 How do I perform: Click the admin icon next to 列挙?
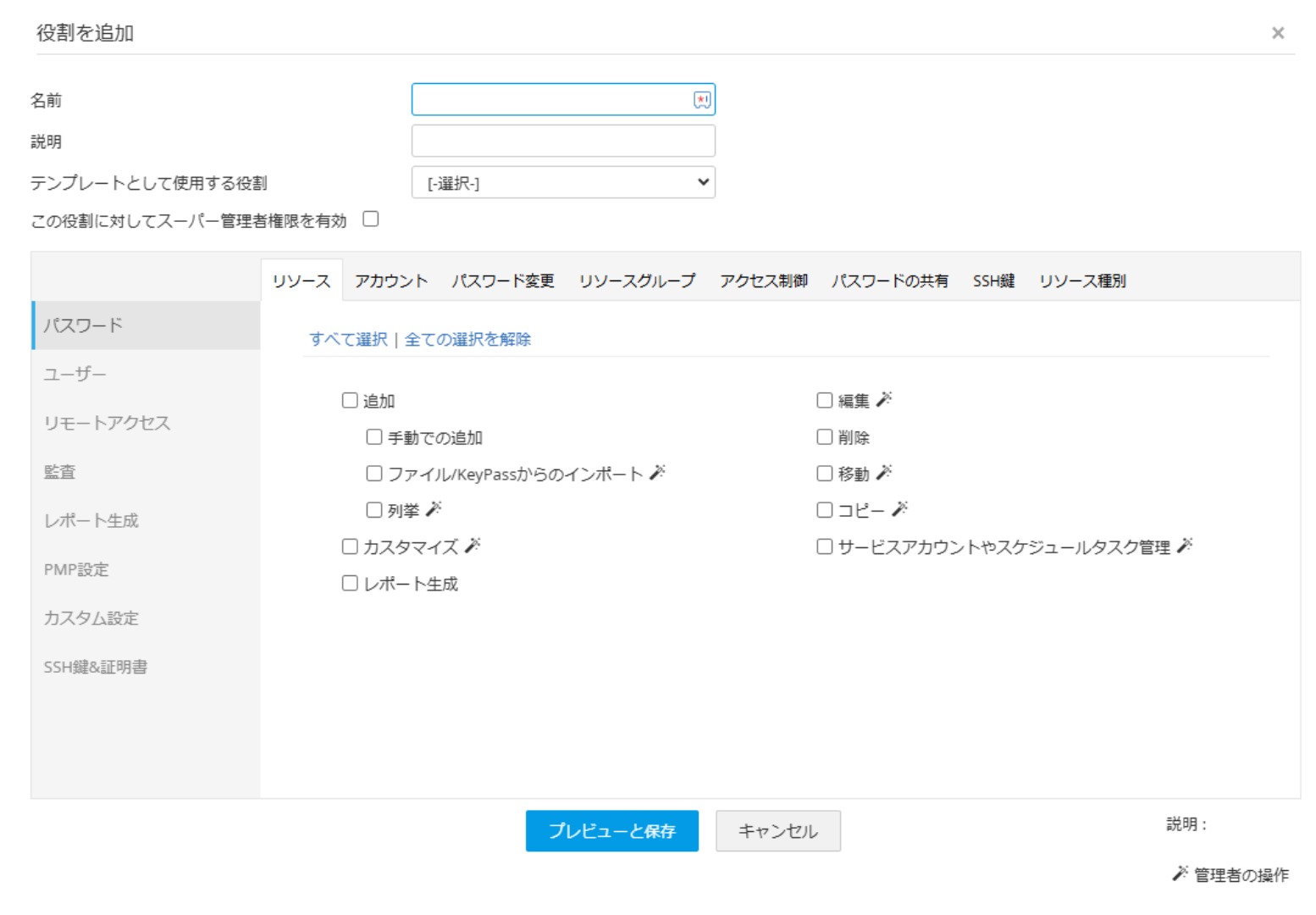point(434,509)
